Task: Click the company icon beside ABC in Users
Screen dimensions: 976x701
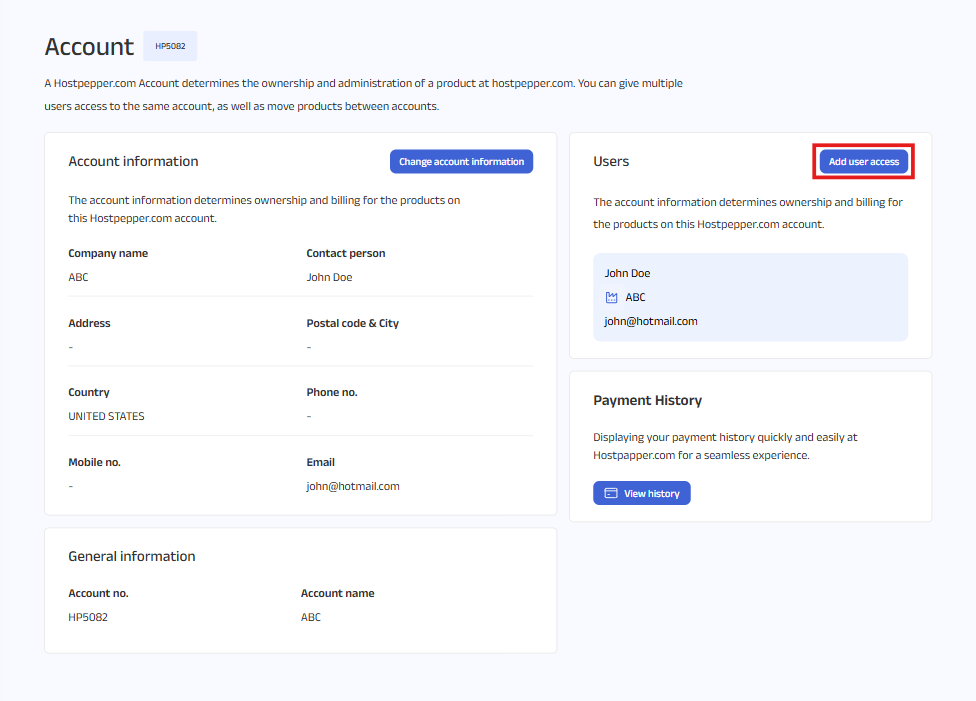Action: click(x=612, y=297)
